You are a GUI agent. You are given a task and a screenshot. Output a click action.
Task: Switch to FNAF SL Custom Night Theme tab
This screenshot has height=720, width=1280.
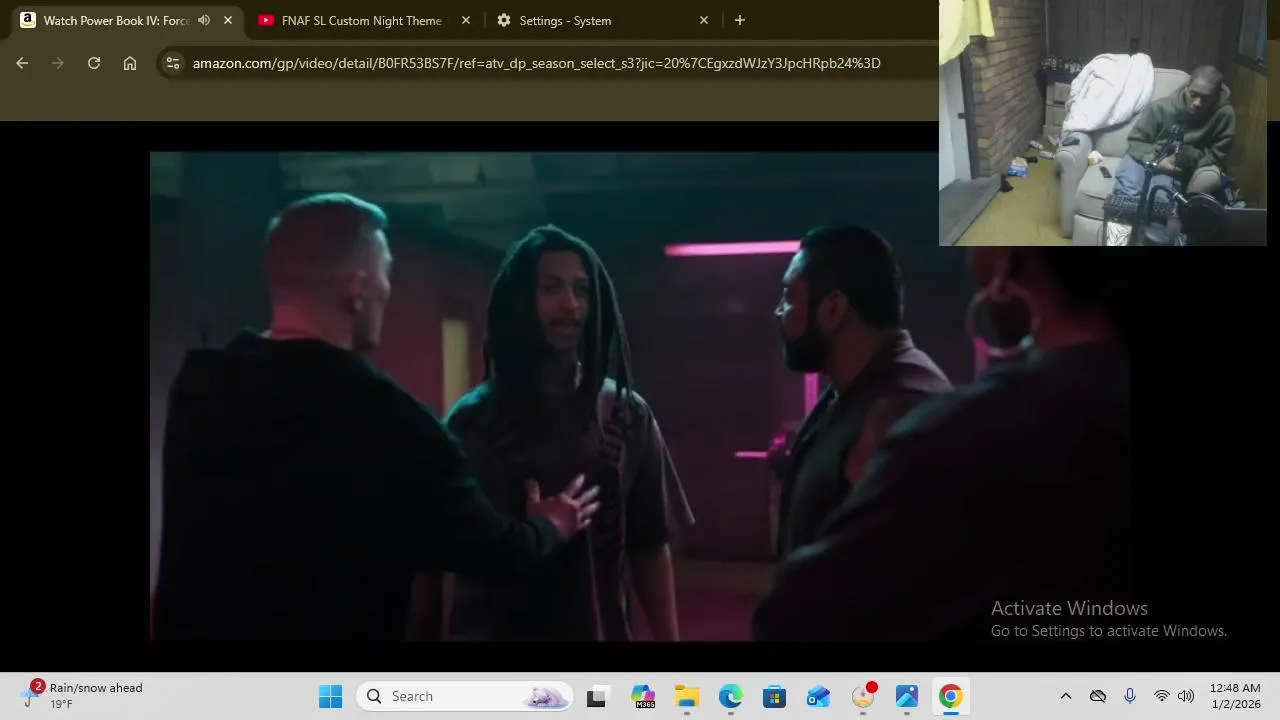[361, 20]
